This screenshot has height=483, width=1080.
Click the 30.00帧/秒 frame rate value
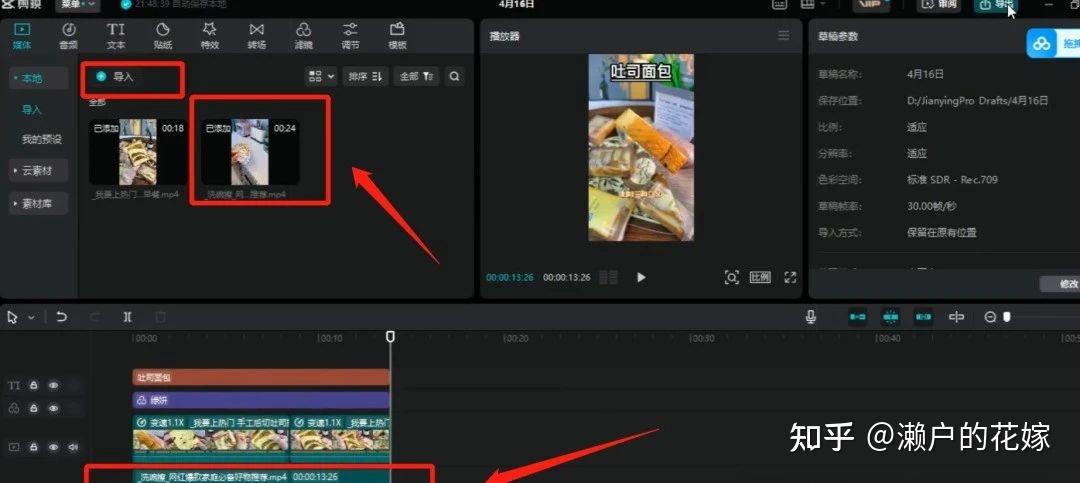pos(932,206)
